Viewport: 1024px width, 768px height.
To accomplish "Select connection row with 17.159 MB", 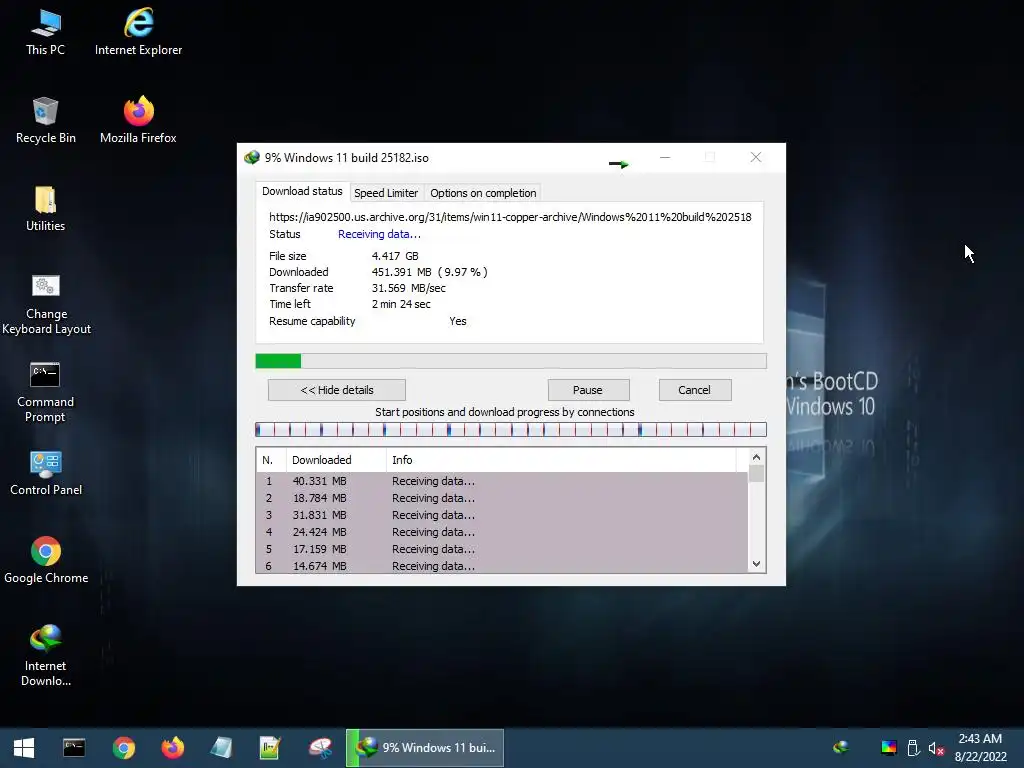I will [502, 549].
